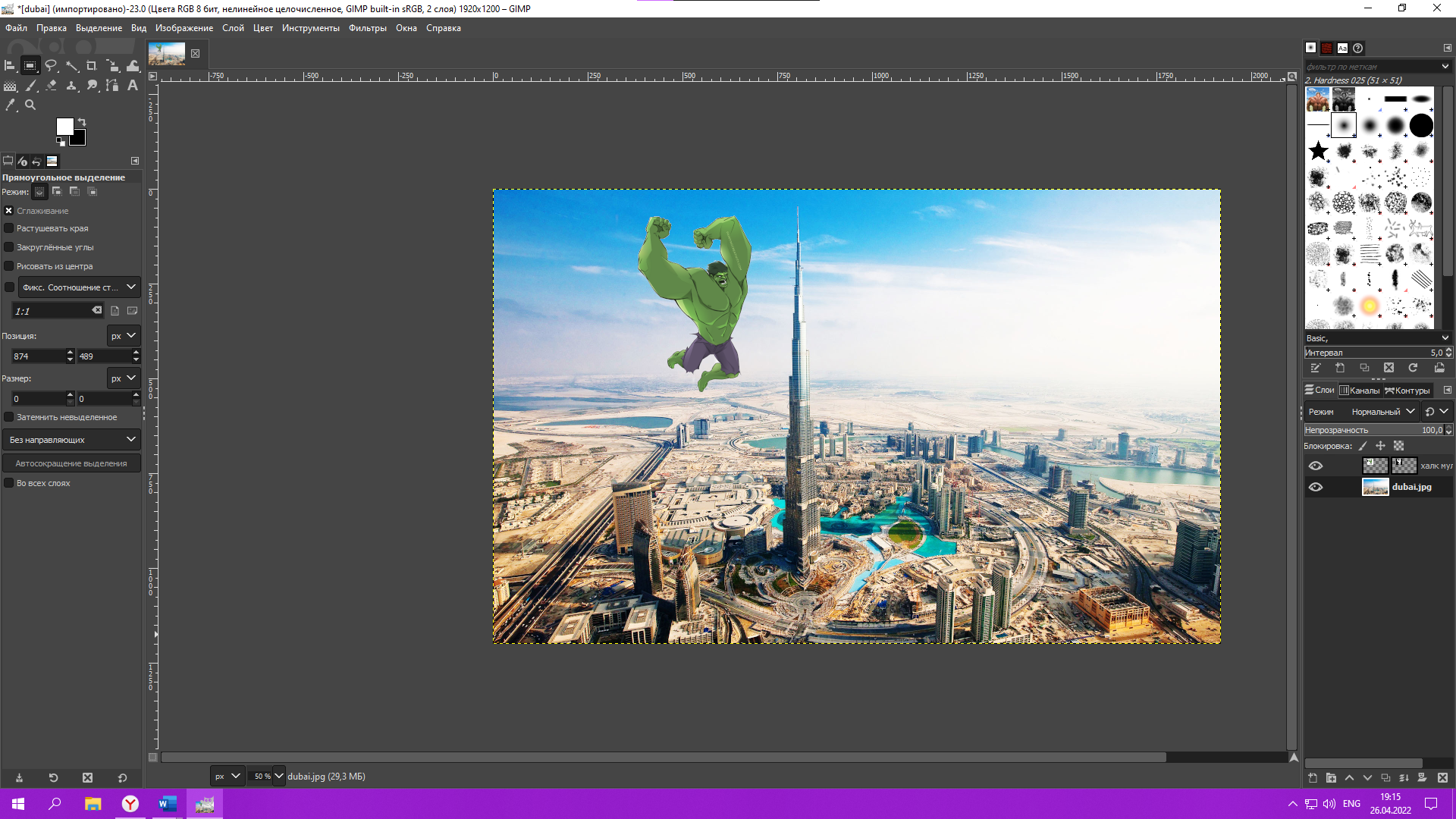This screenshot has width=1456, height=819.
Task: Open the Фильтры menu
Action: 368,28
